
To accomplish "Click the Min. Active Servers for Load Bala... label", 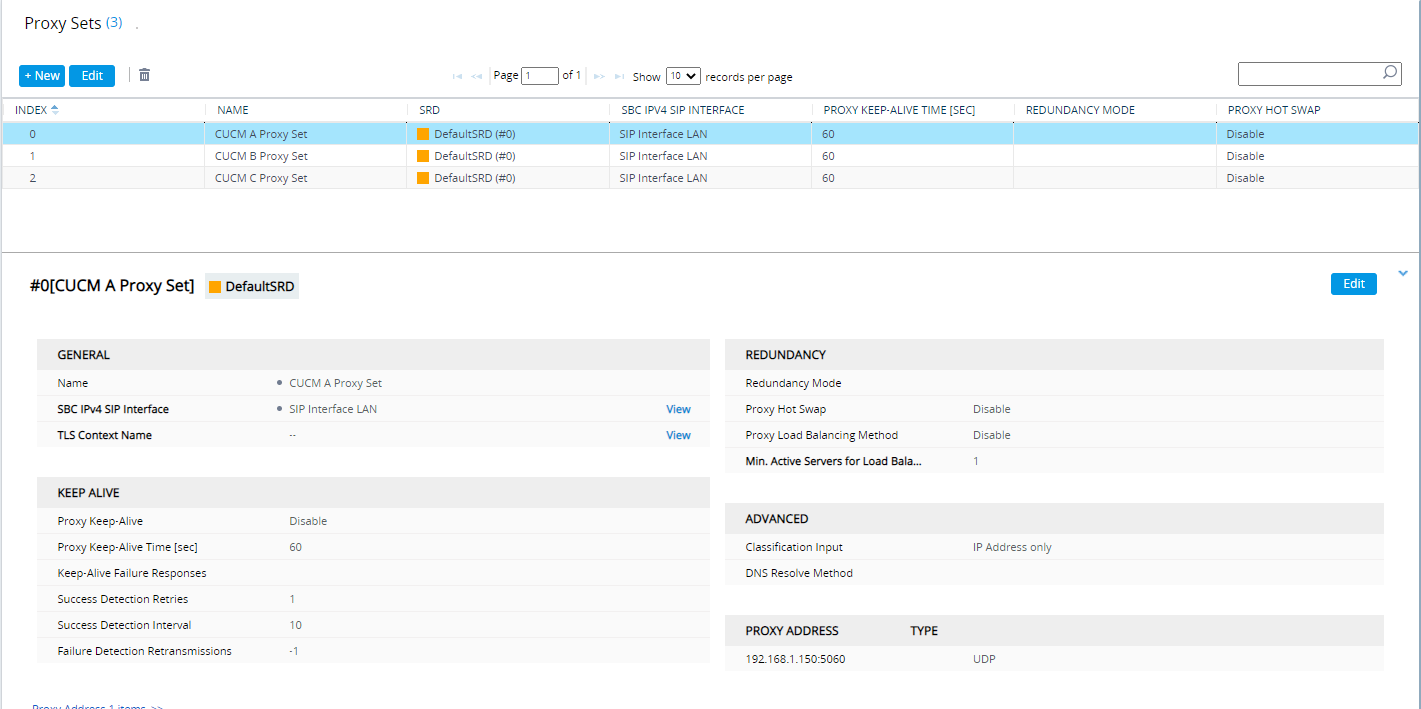I will coord(833,461).
